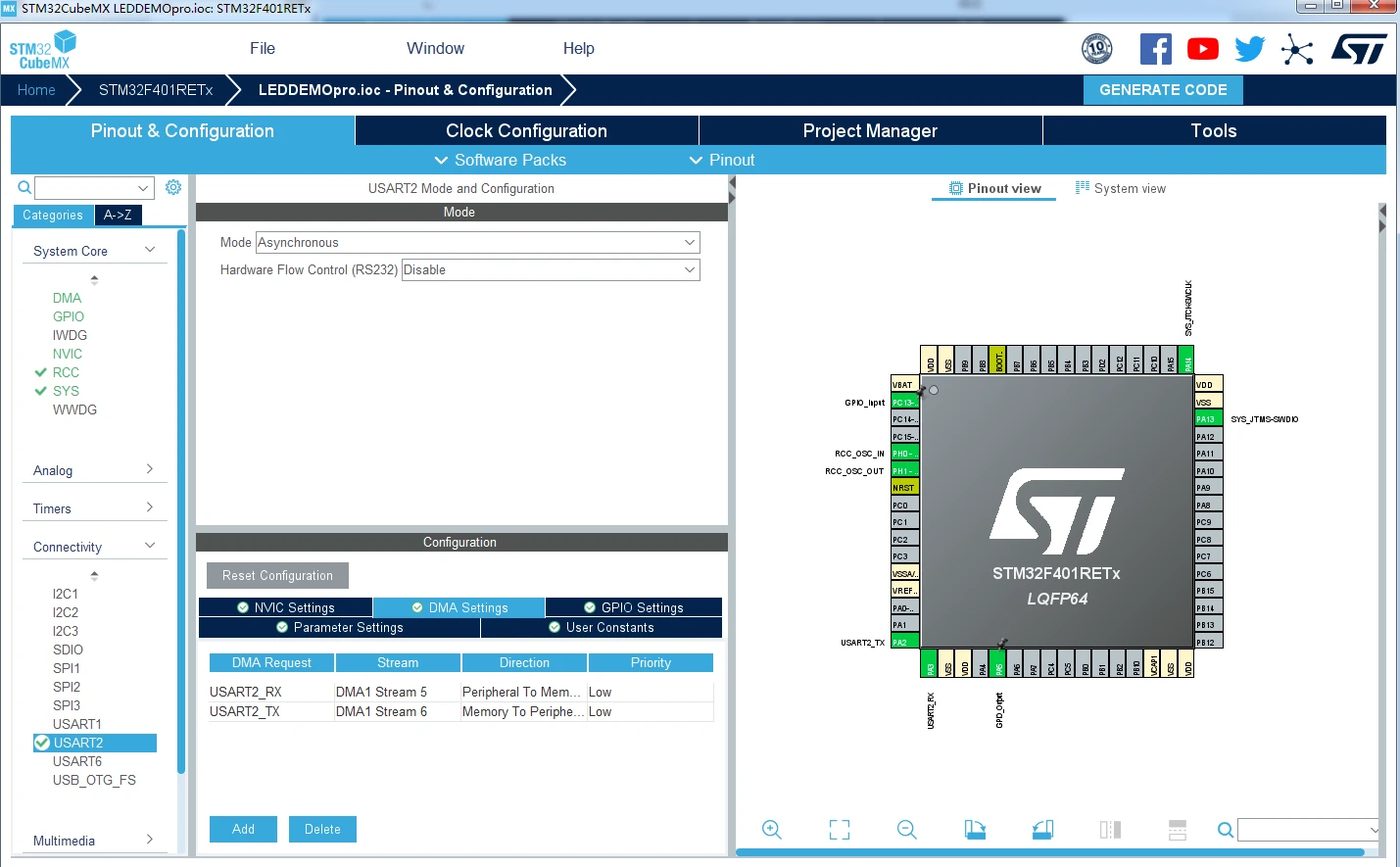1400x867 pixels.
Task: Open the Window menu
Action: 435,48
